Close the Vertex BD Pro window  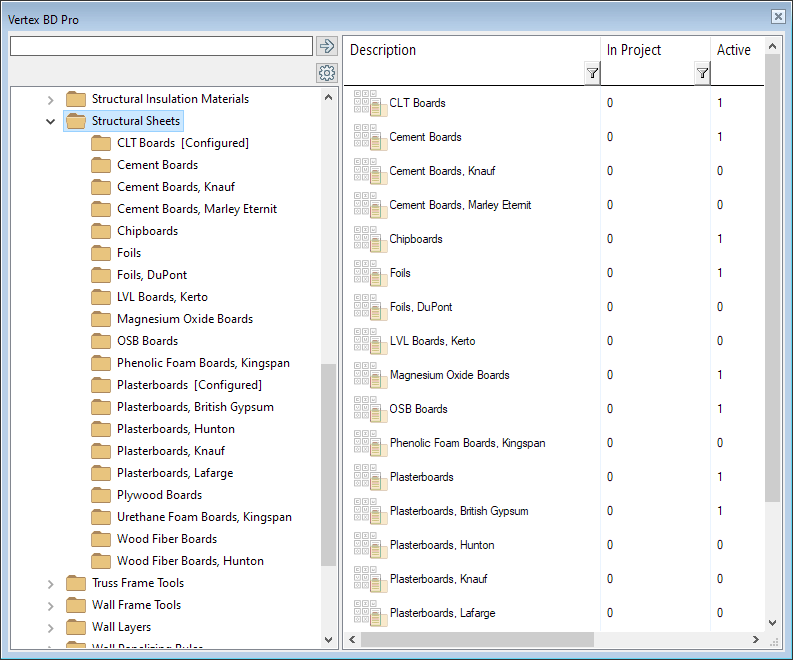click(778, 16)
